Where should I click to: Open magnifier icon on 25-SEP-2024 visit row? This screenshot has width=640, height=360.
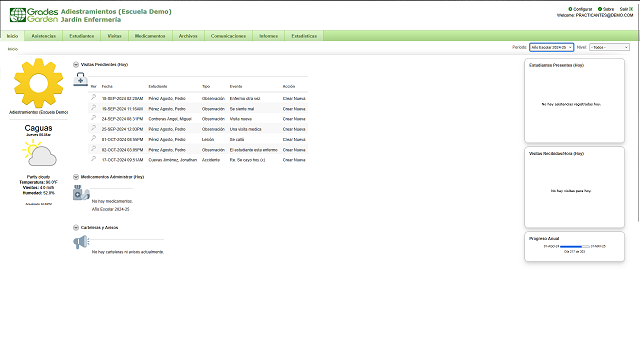pos(93,128)
